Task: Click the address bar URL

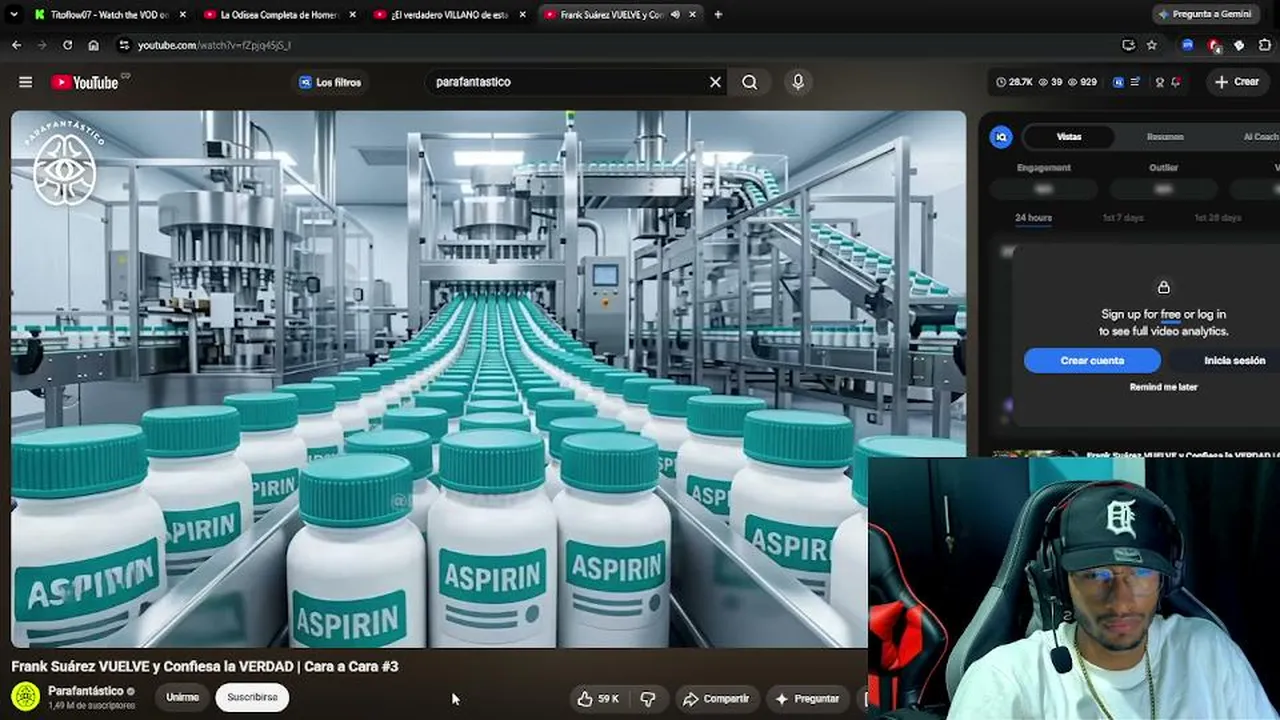Action: [x=214, y=45]
